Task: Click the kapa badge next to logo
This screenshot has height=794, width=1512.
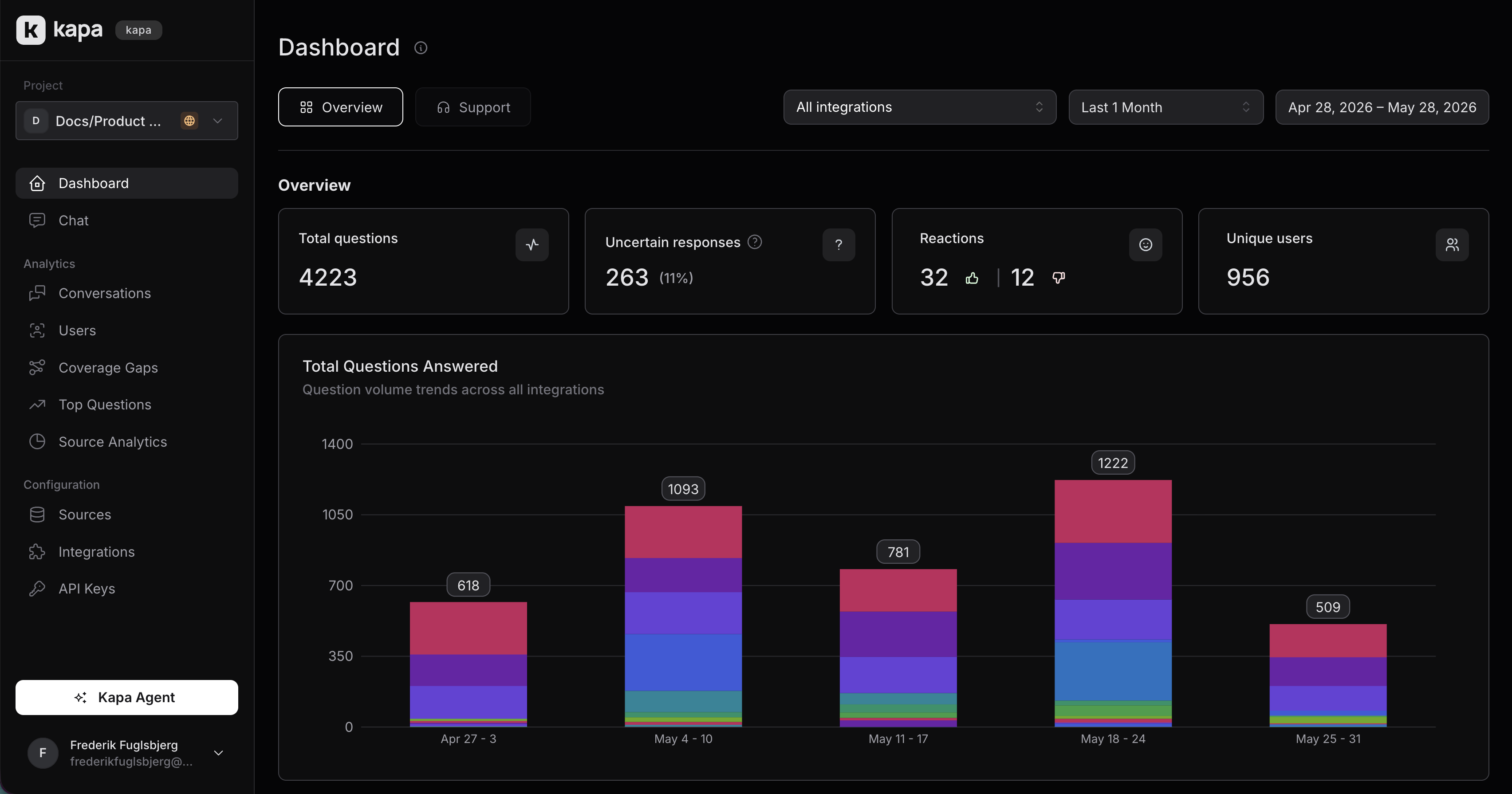Action: pyautogui.click(x=138, y=30)
